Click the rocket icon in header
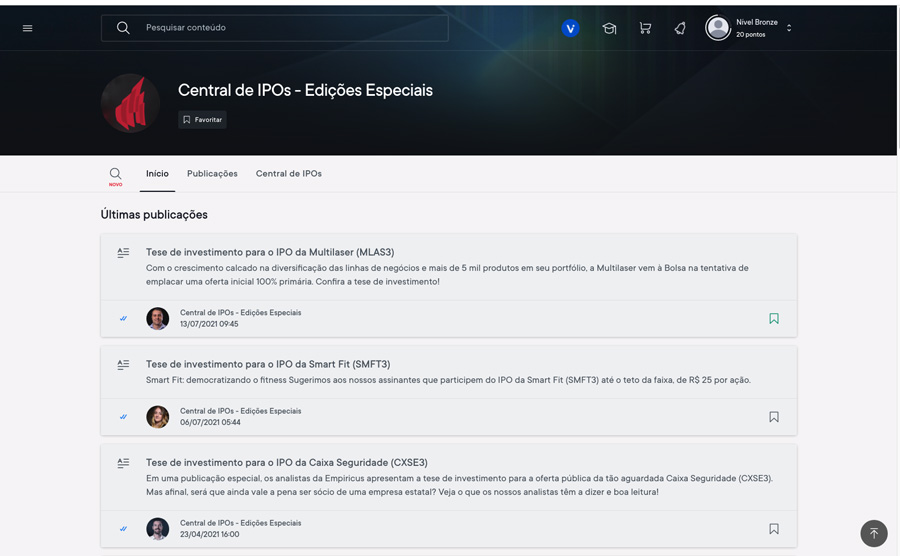Screen dimensions: 900x556 tap(680, 28)
